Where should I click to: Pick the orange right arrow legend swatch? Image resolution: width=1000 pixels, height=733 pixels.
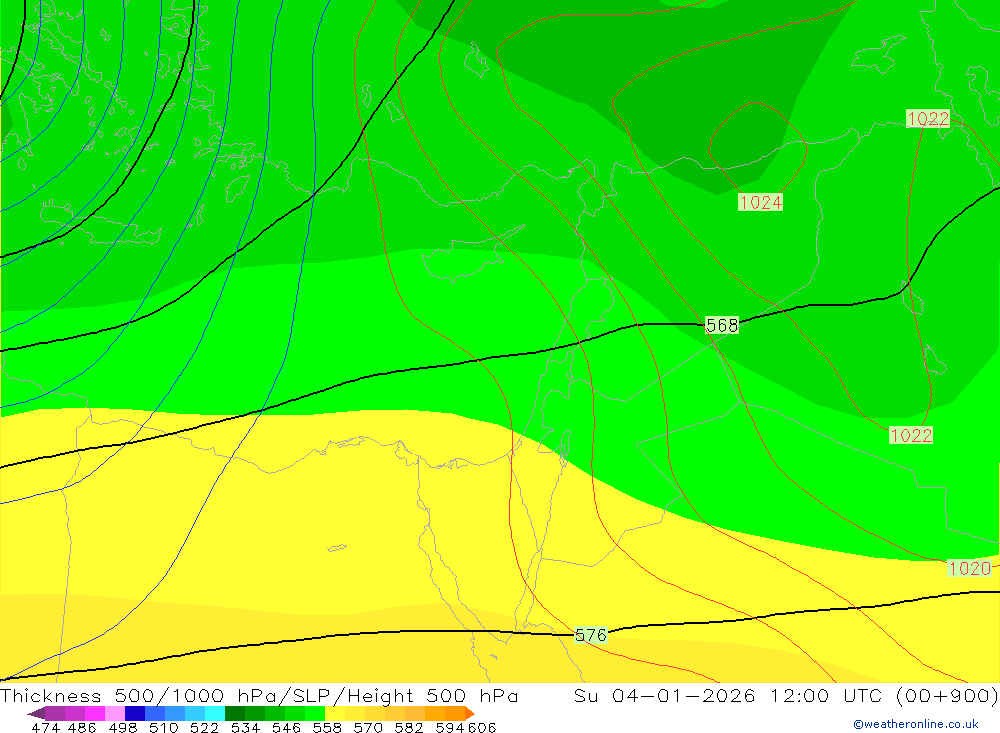[469, 713]
